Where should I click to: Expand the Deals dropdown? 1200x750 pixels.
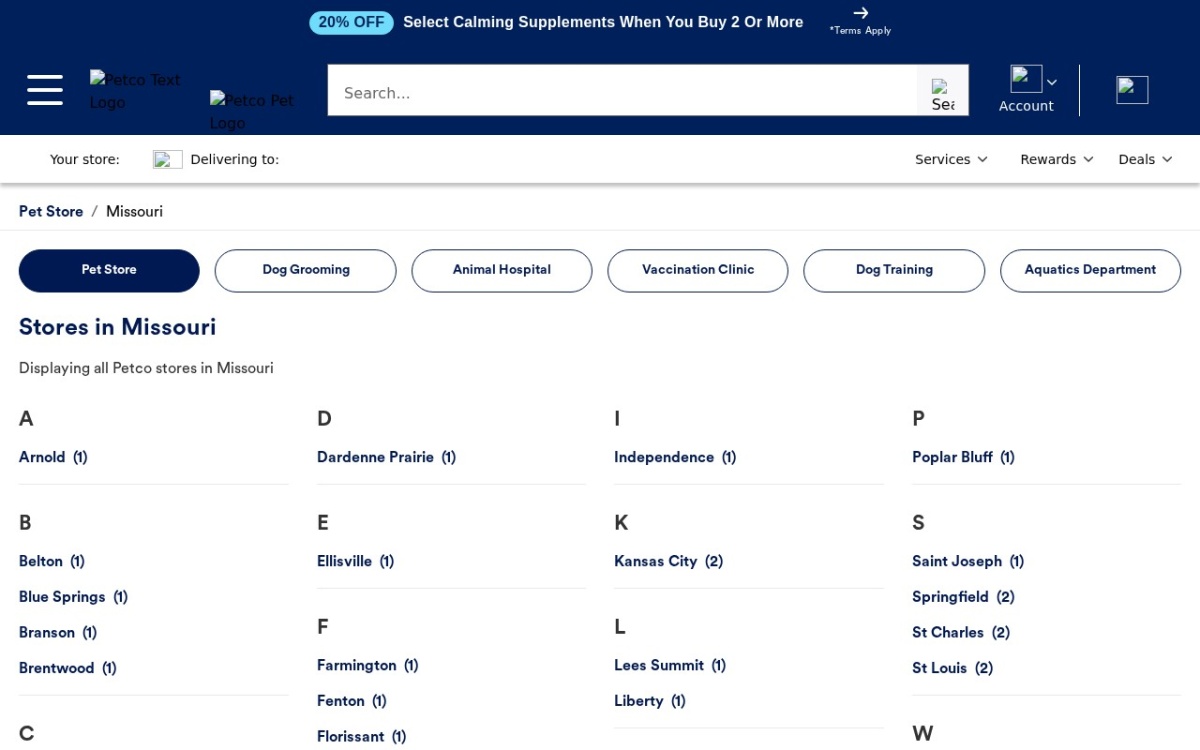[x=1145, y=159]
